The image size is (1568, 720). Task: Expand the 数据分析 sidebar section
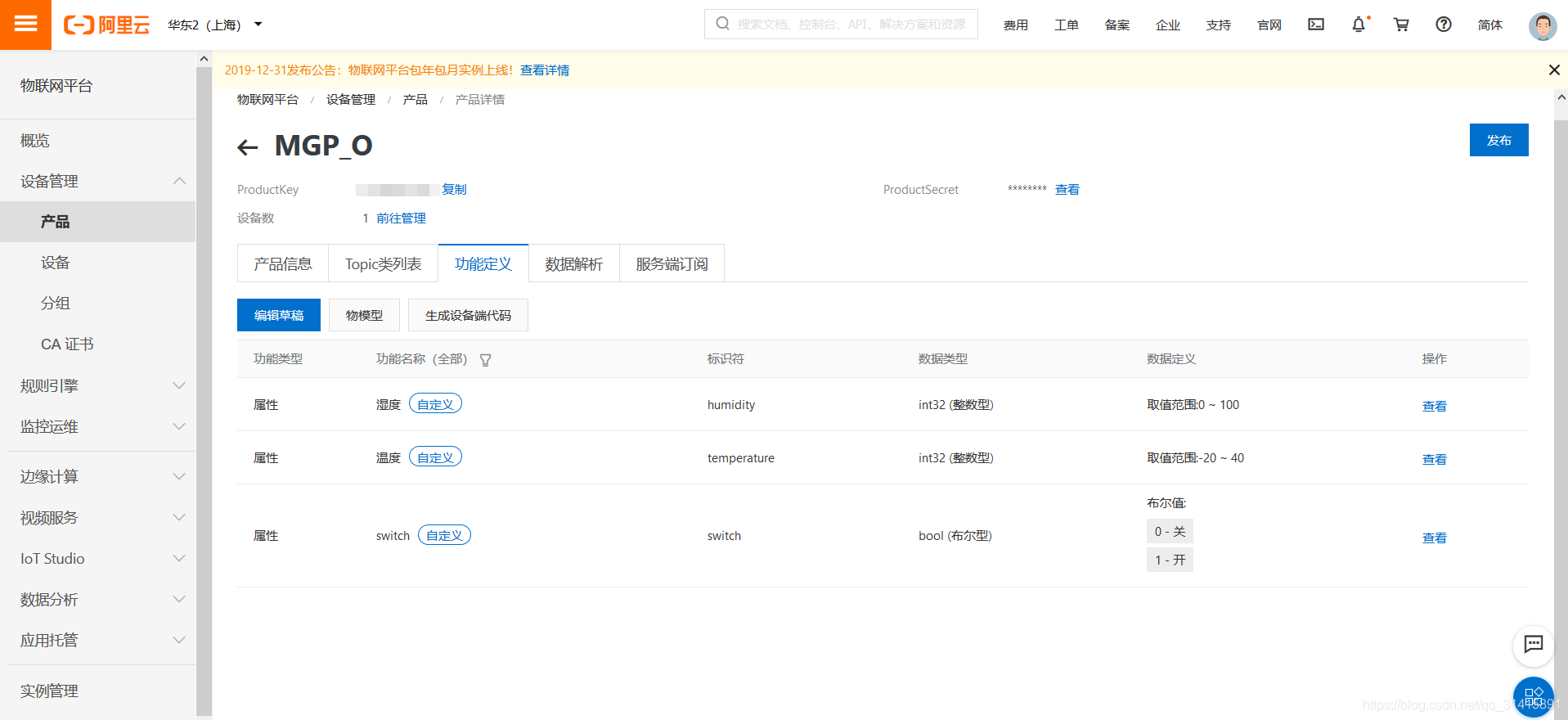(x=179, y=599)
